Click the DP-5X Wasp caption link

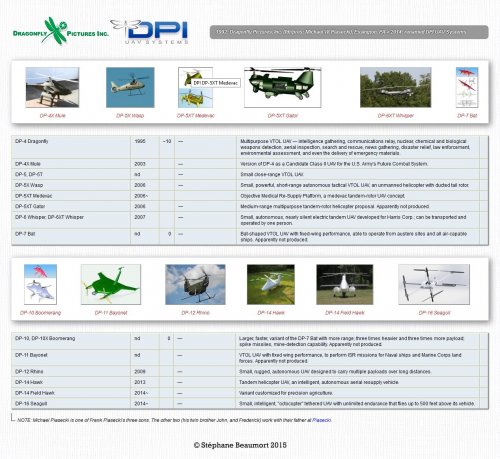click(130, 116)
